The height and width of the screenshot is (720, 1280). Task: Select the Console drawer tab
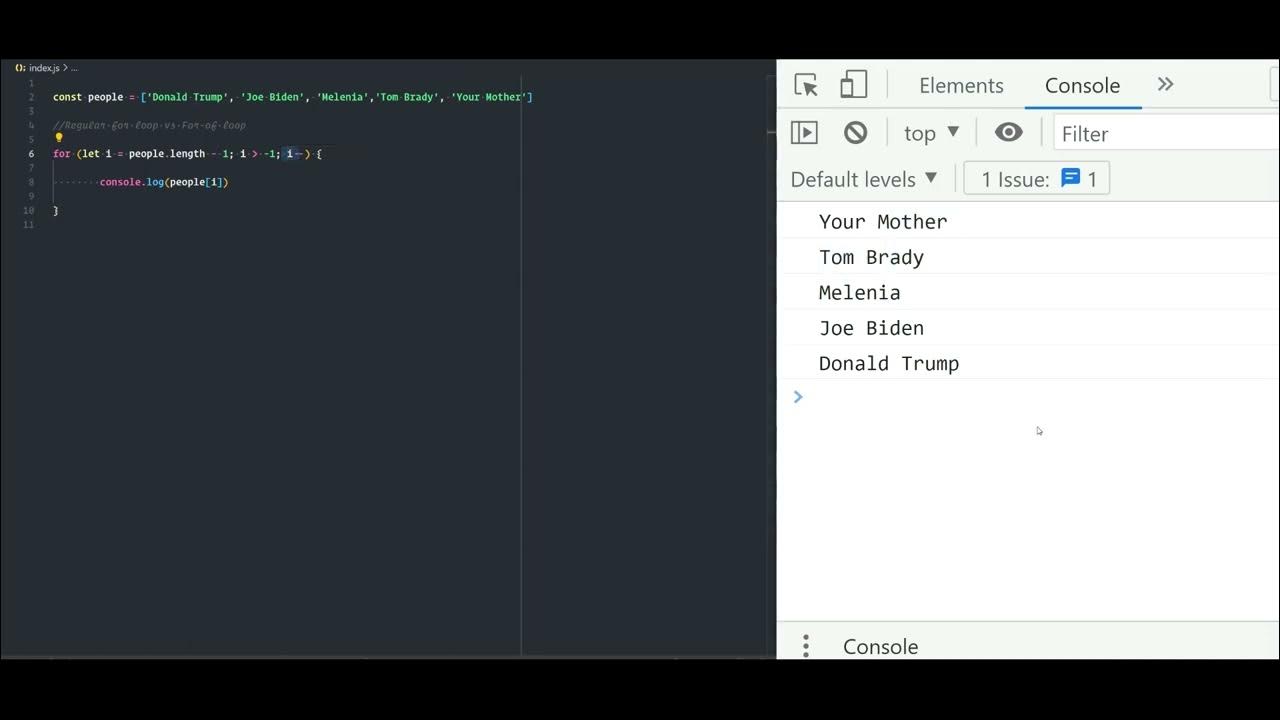coord(880,646)
